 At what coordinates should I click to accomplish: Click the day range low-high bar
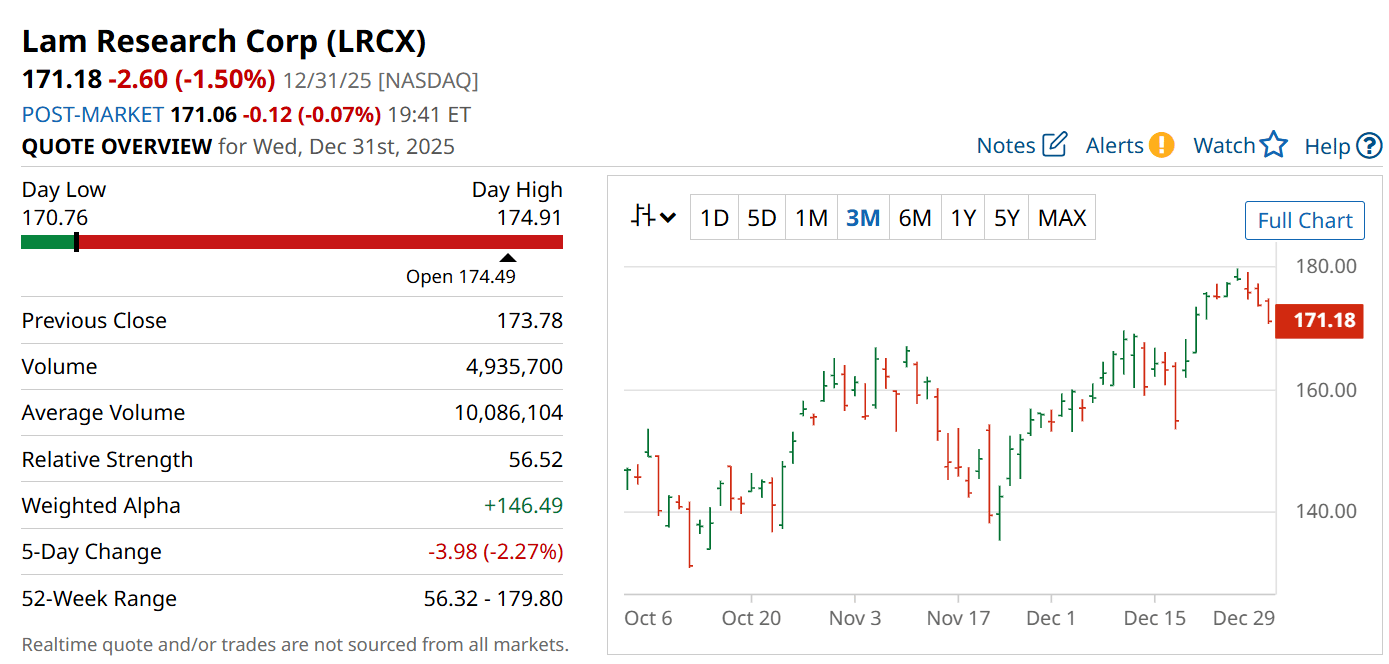(x=292, y=242)
